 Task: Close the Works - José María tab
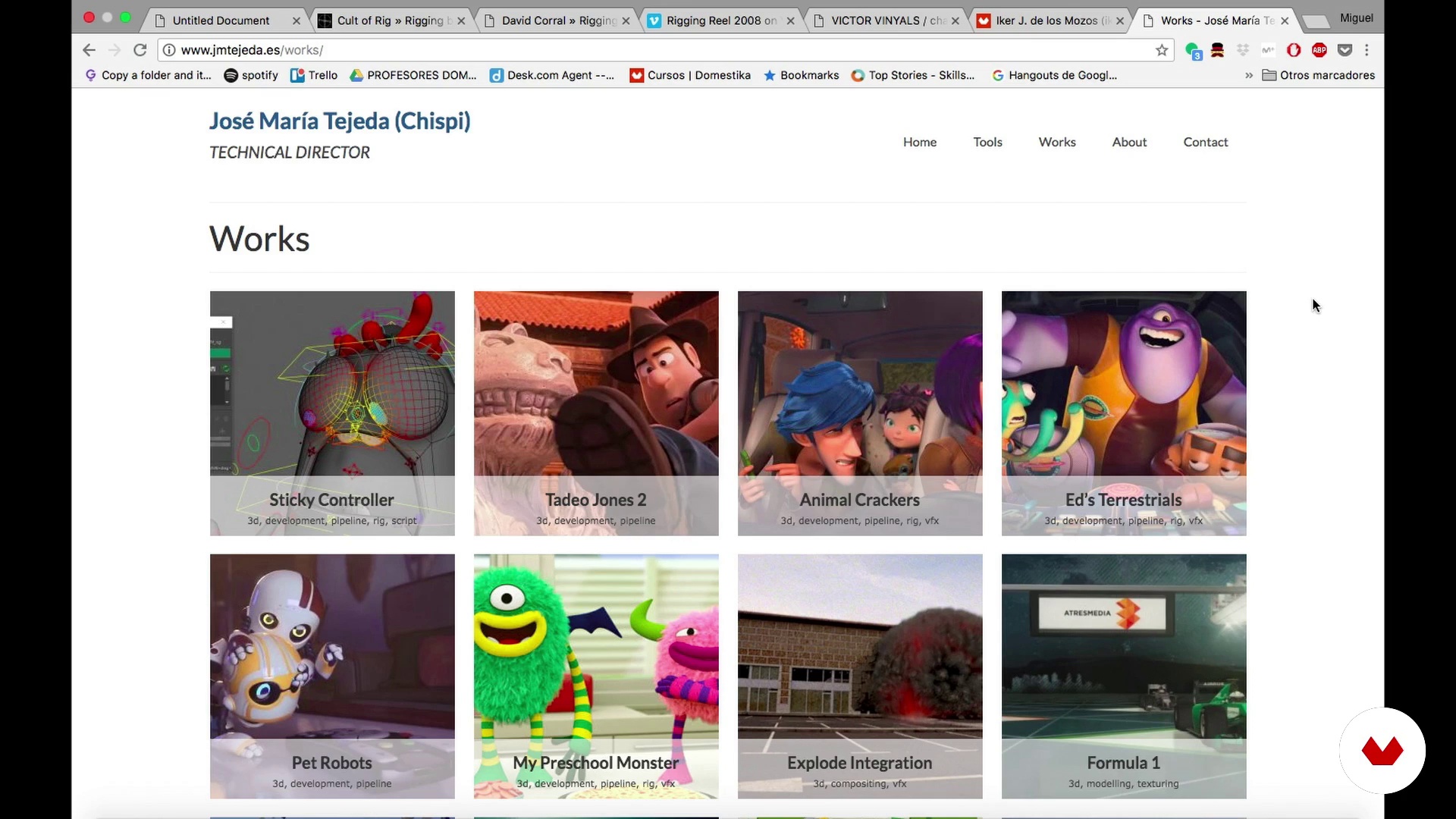tap(1285, 21)
